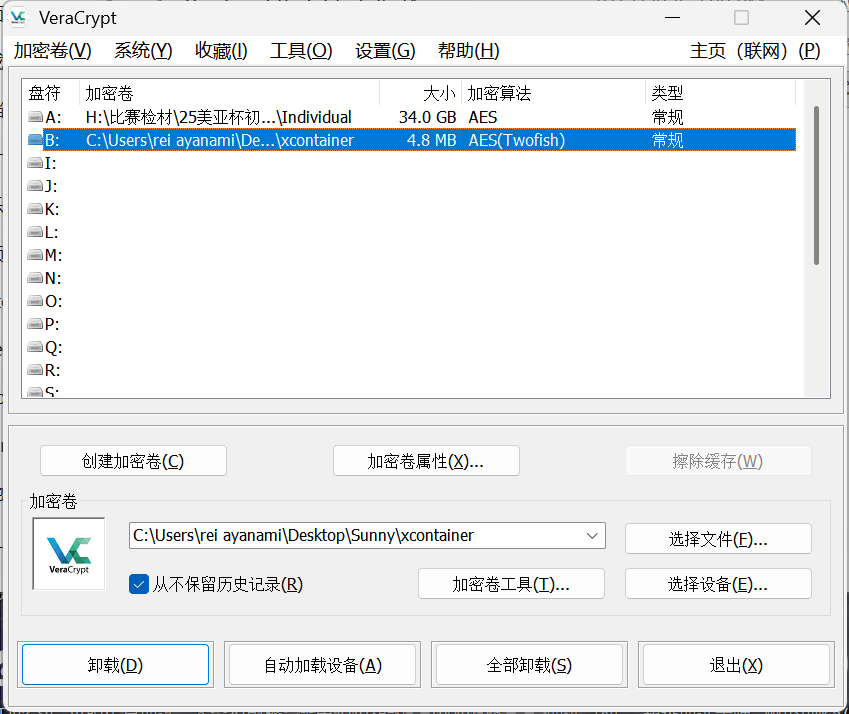The height and width of the screenshot is (714, 849).
Task: Select the I: drive slot icon
Action: point(35,163)
